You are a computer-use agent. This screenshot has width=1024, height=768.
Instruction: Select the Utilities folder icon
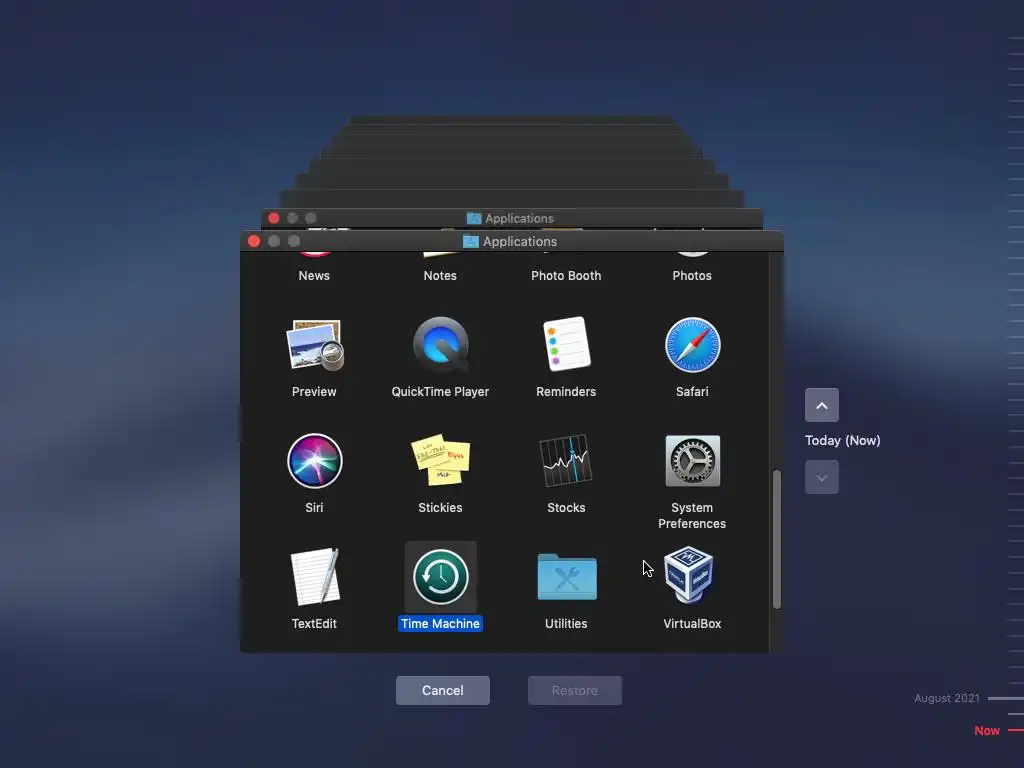click(567, 577)
